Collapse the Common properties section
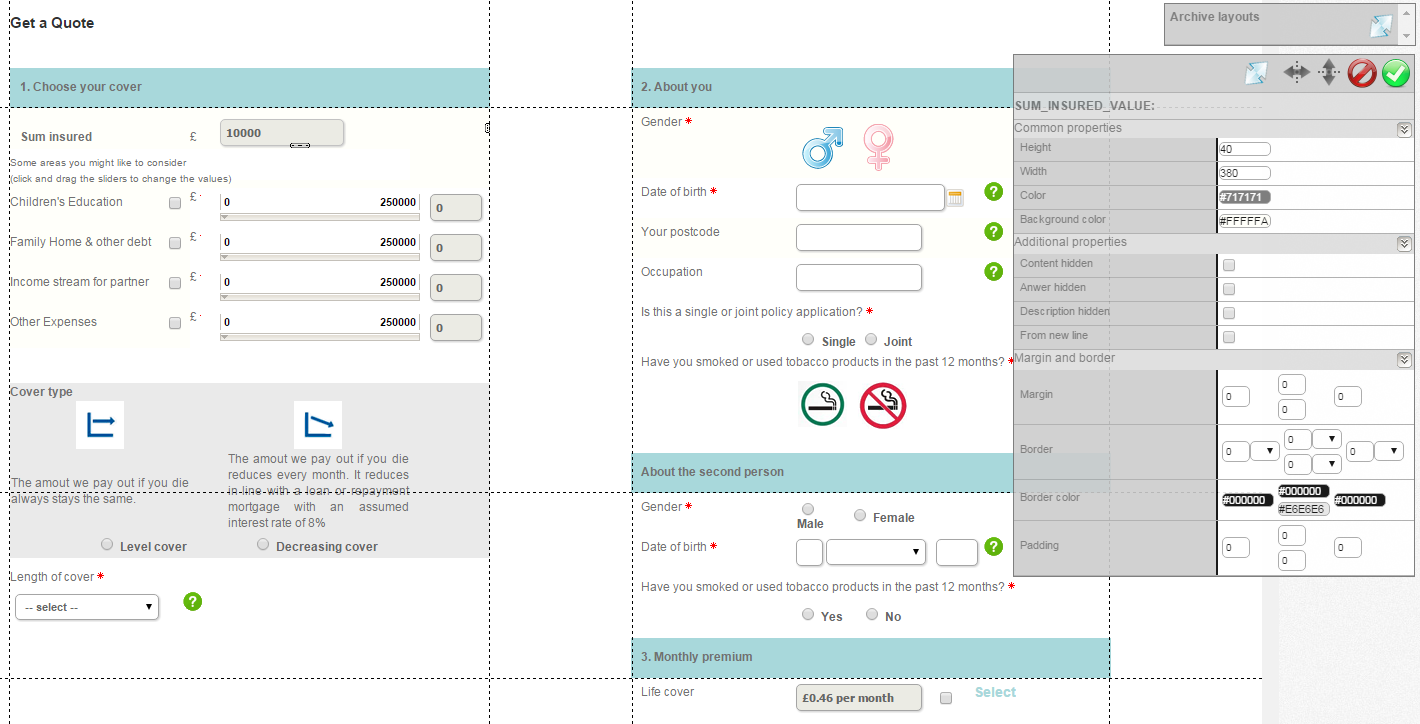The image size is (1420, 724). (1404, 129)
